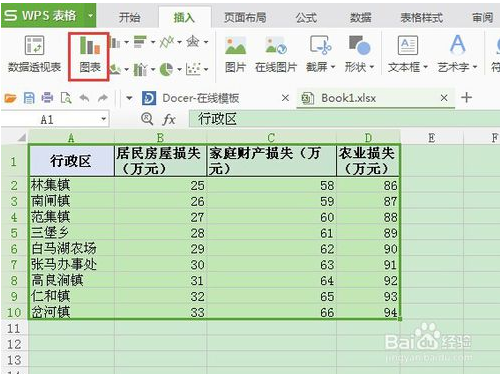The height and width of the screenshot is (374, 500).
Task: Insert a combo chart
Action: coord(140,69)
